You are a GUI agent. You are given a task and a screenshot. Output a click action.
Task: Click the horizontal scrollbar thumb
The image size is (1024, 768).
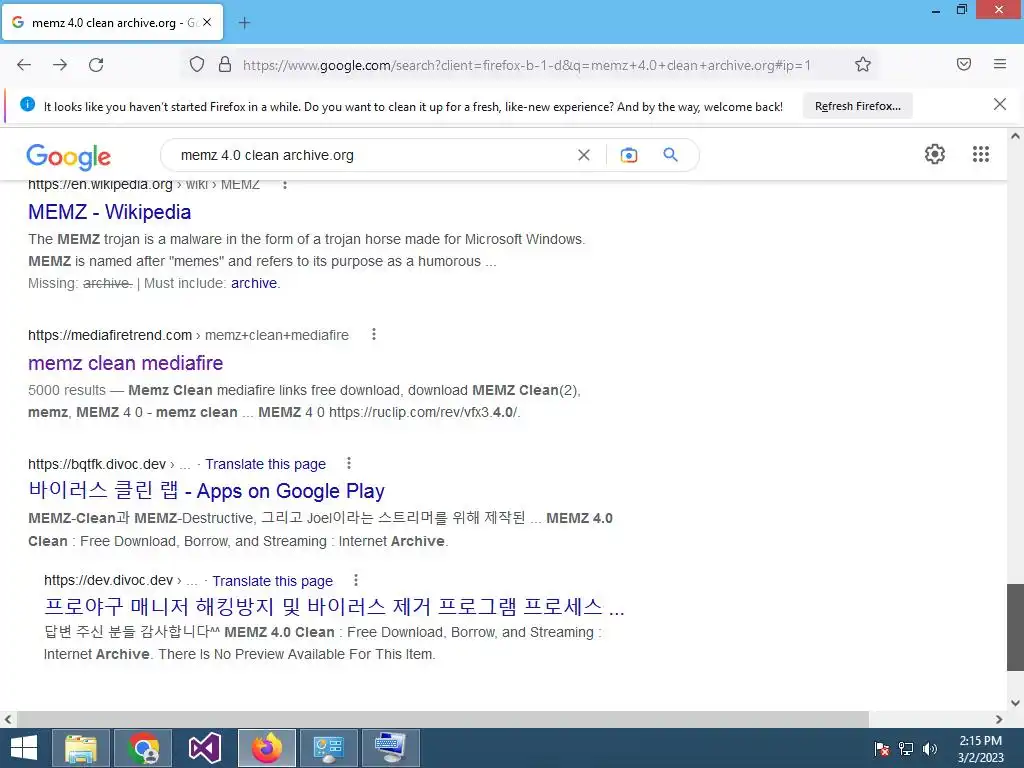443,719
